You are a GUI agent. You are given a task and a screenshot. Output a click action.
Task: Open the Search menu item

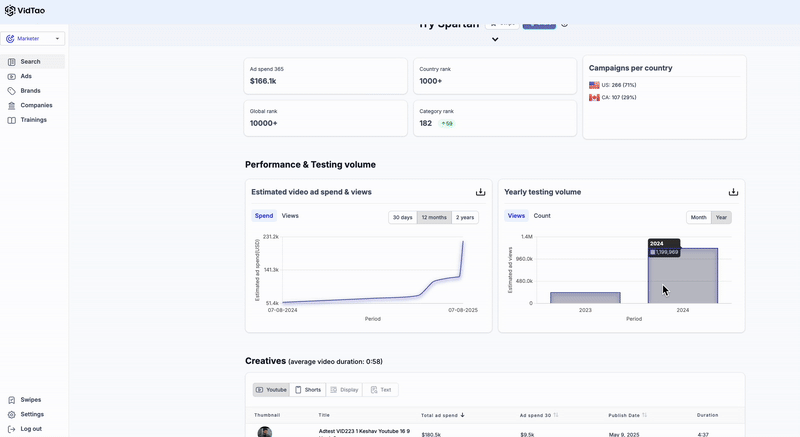[x=33, y=62]
